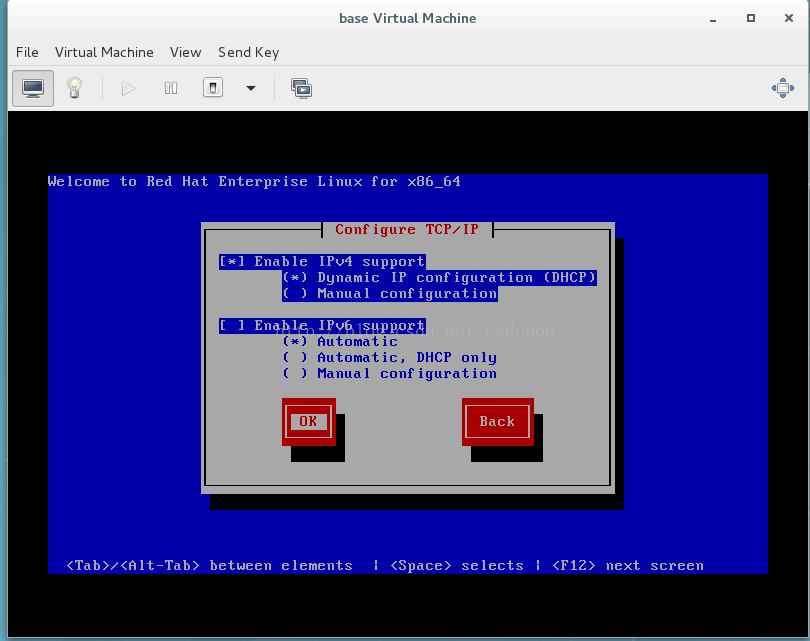Select IPv6 Manual configuration option
Viewport: 810px width, 641px height.
coord(390,373)
